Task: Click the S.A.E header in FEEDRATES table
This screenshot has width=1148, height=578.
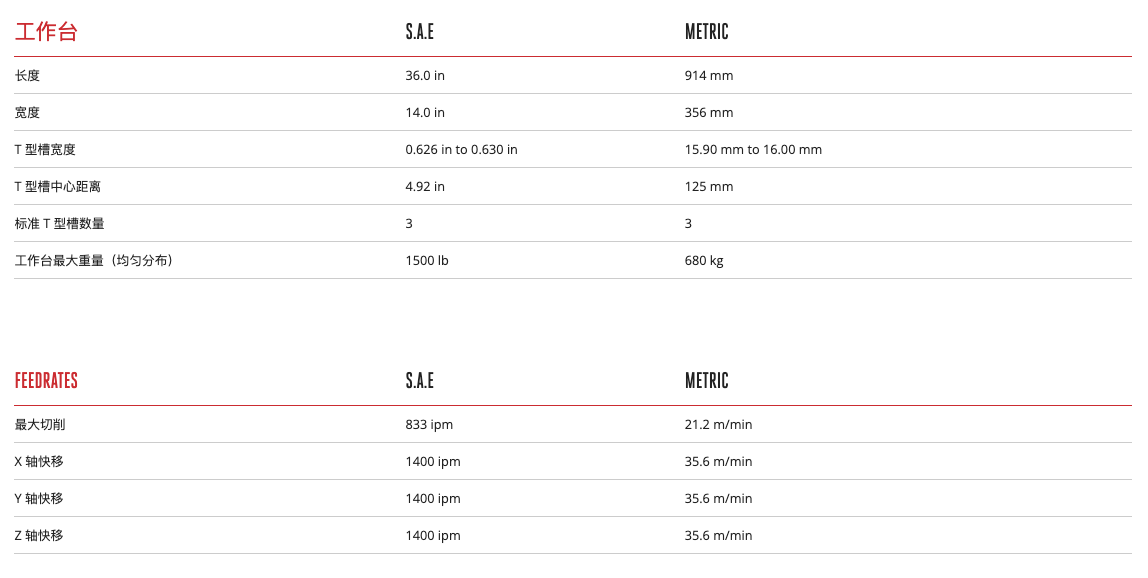Action: coord(420,381)
